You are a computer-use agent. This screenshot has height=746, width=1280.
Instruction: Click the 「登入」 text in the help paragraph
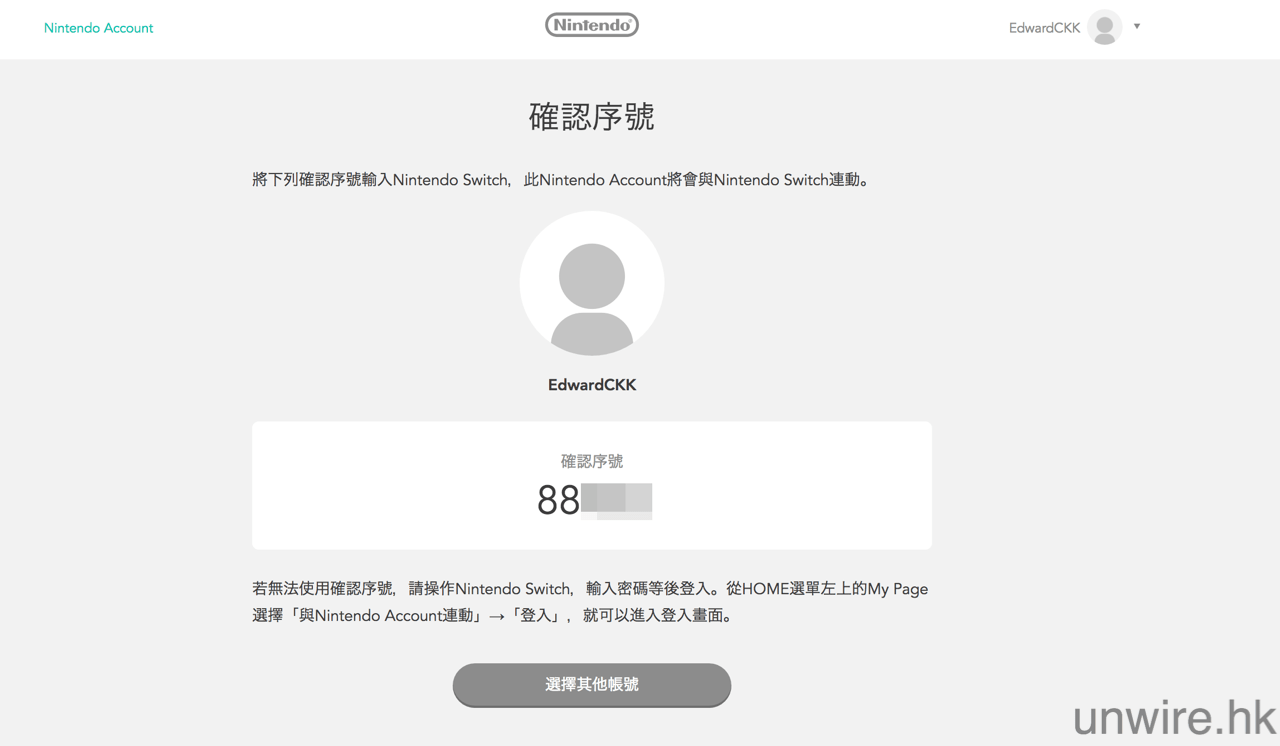click(537, 616)
